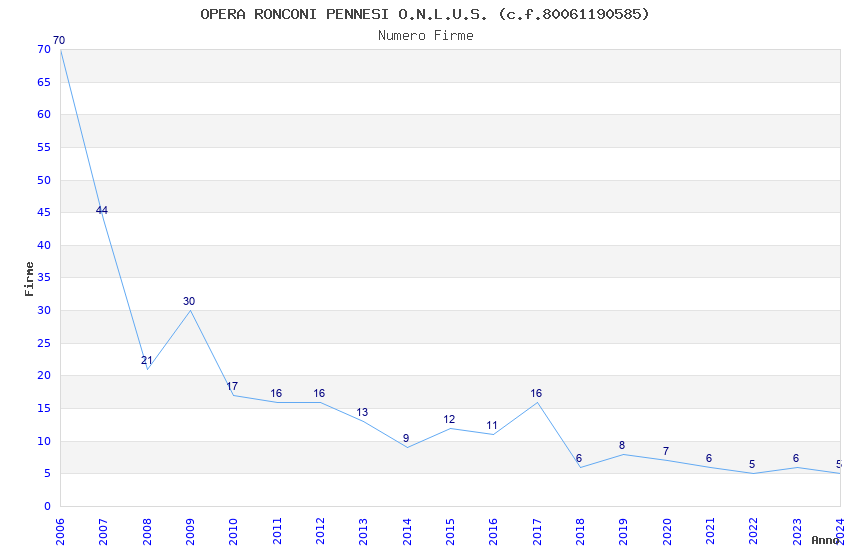This screenshot has width=850, height=550.
Task: Select the data label 11 for 2016
Action: [492, 426]
